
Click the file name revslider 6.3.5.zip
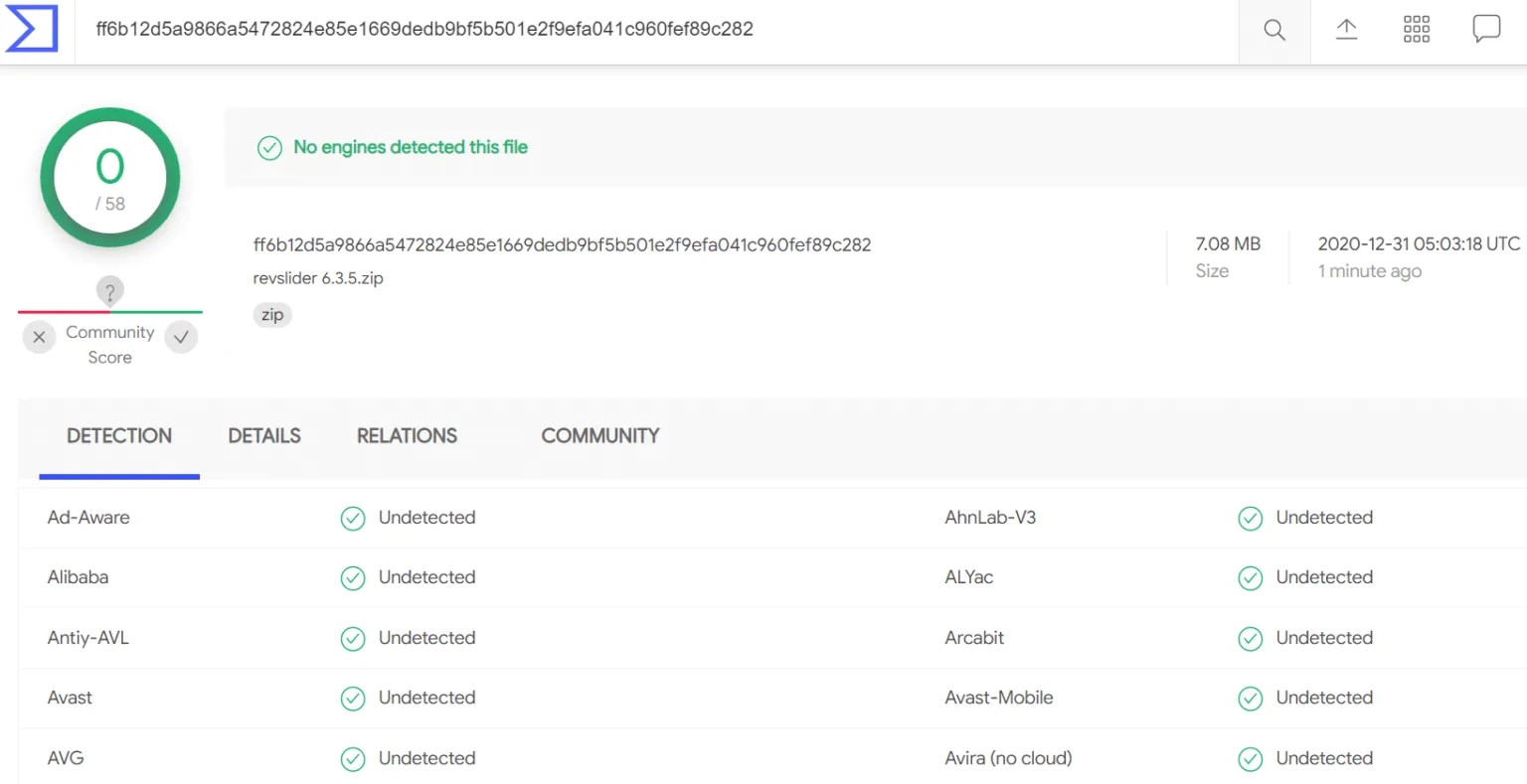318,278
